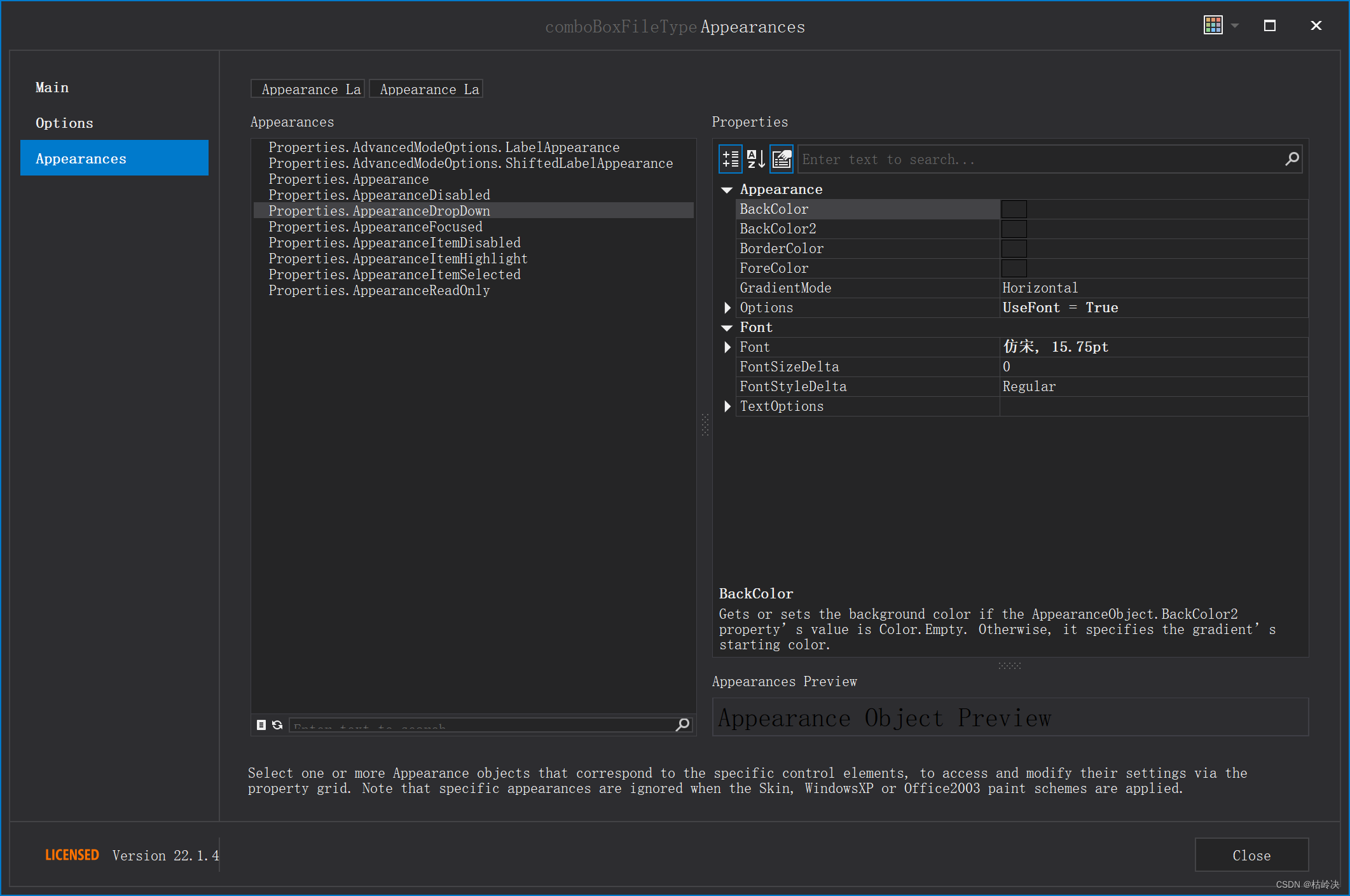This screenshot has width=1350, height=896.
Task: Collapse the Appearance property category
Action: click(x=727, y=190)
